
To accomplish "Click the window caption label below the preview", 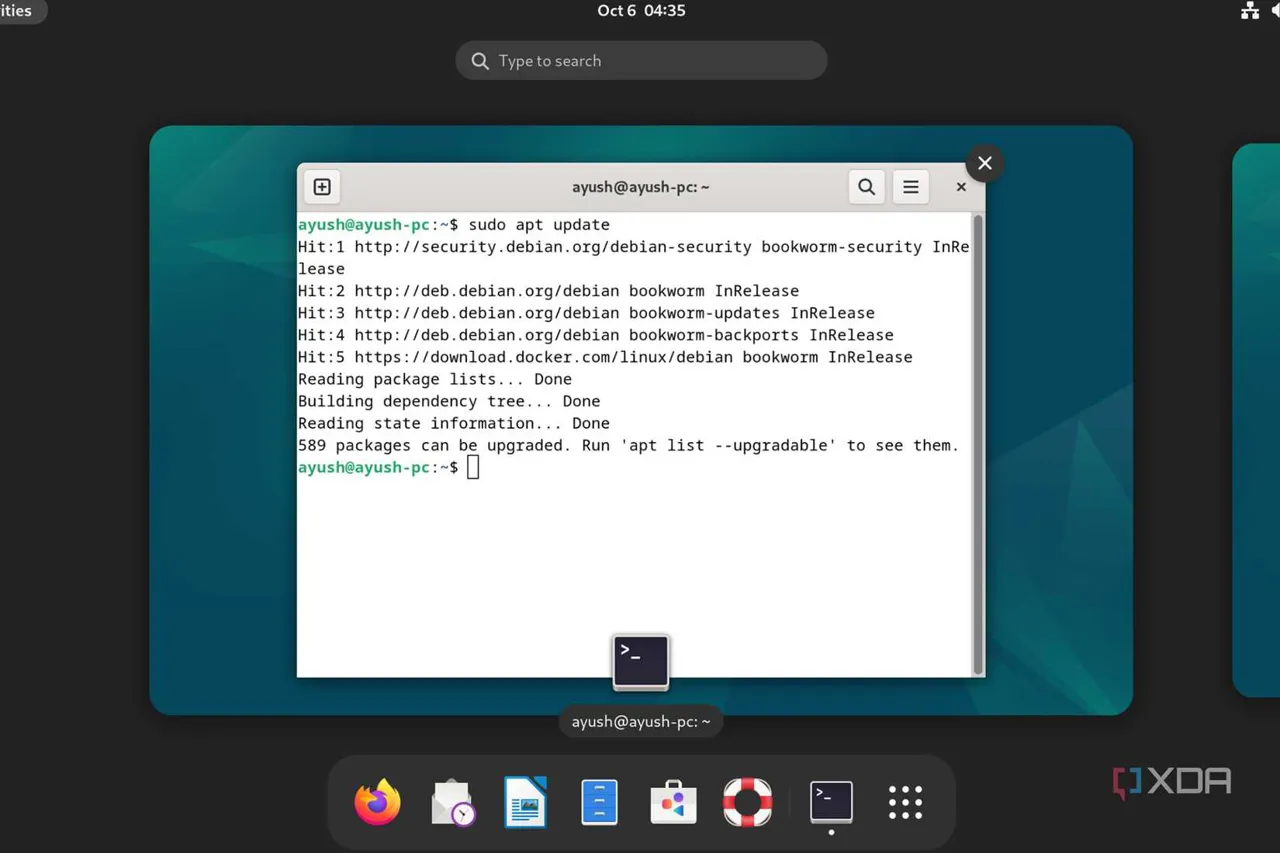I will click(641, 721).
